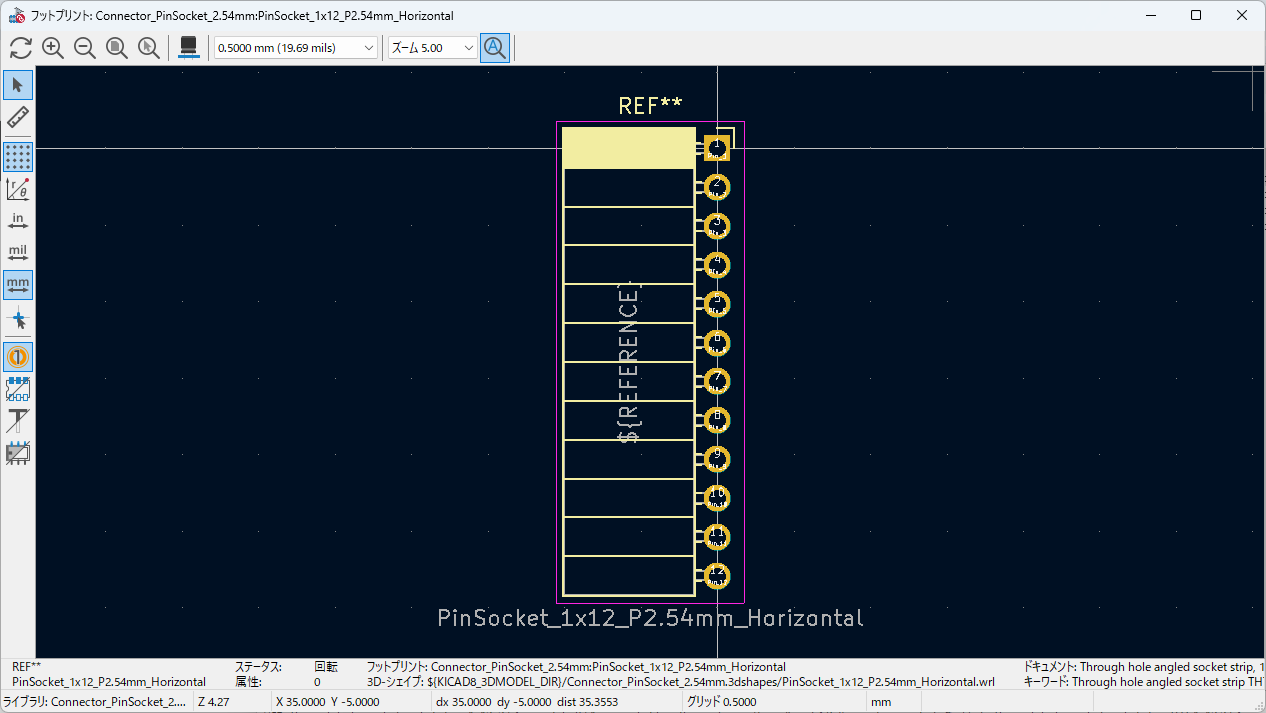Open the zoom 5.00 level dropdown

[x=432, y=48]
